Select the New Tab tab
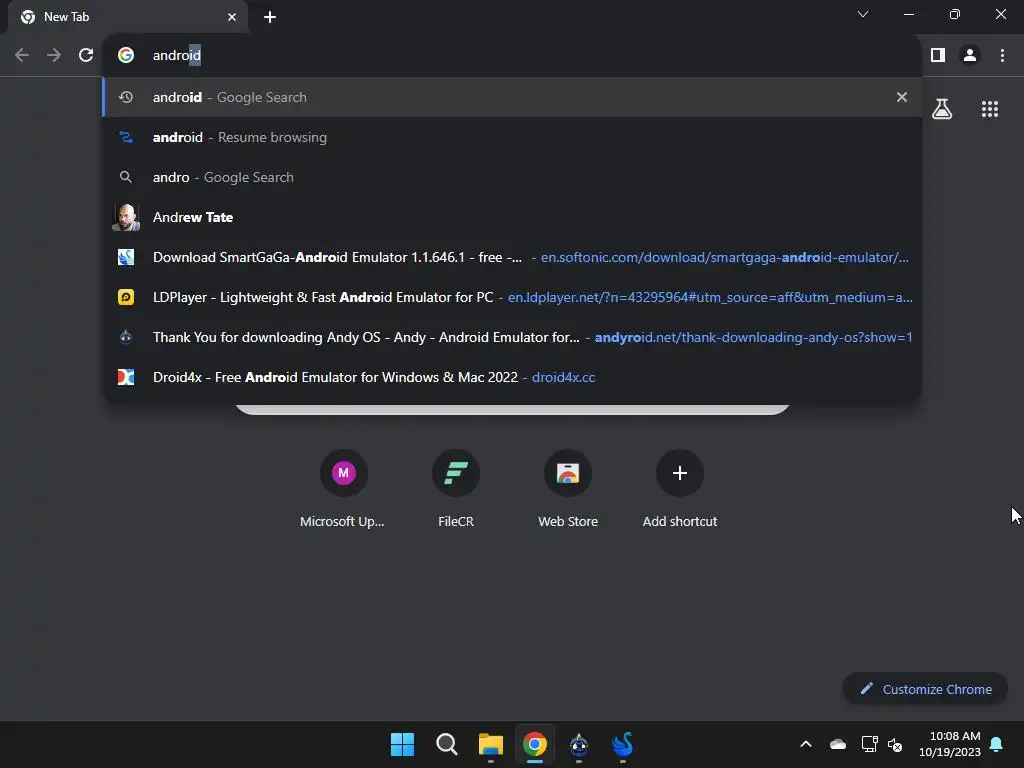1024x768 pixels. (128, 17)
